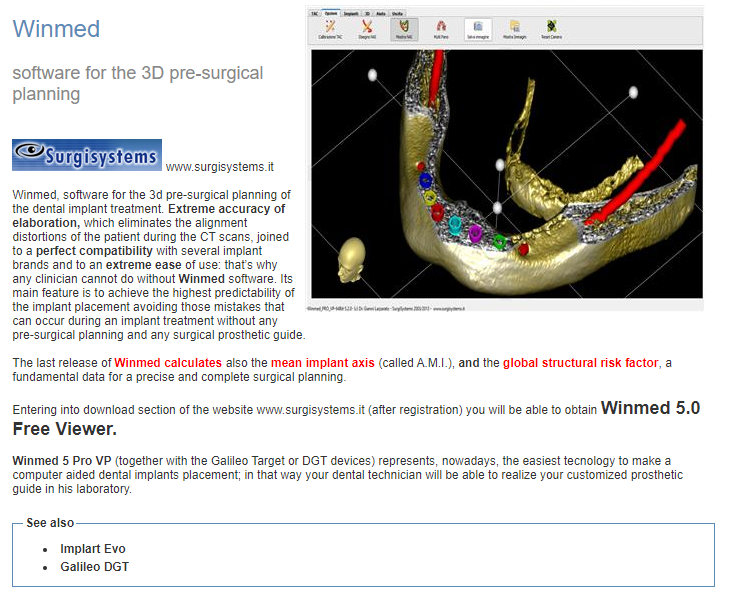Click the red 'mean implant axis' text
Screen dimensions: 729x599
(x=323, y=363)
